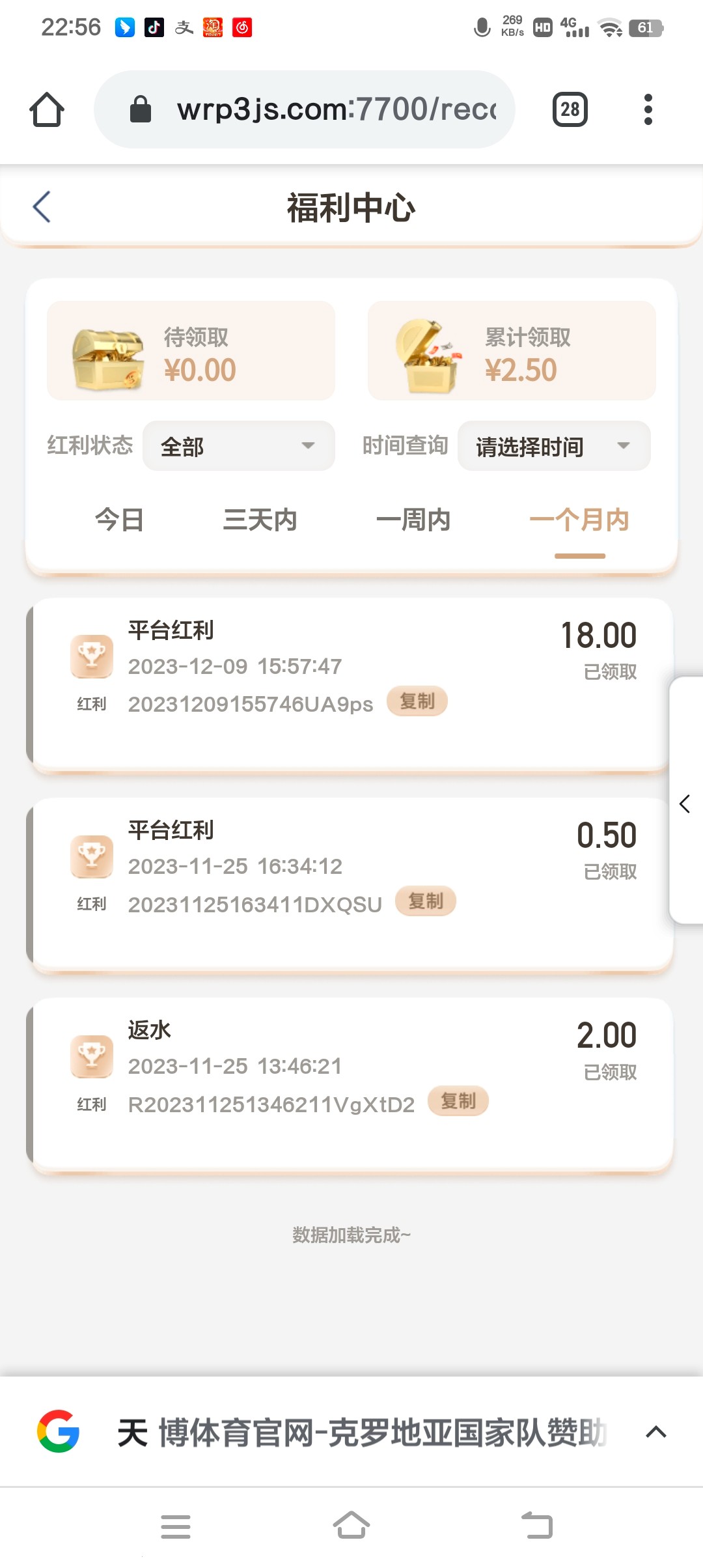Image resolution: width=703 pixels, height=1568 pixels.
Task: Select the 一周内 filter tab
Action: 413,520
